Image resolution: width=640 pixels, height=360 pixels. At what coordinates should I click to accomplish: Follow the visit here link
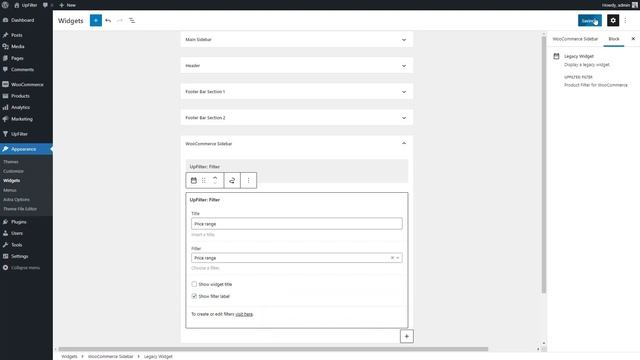[244, 314]
